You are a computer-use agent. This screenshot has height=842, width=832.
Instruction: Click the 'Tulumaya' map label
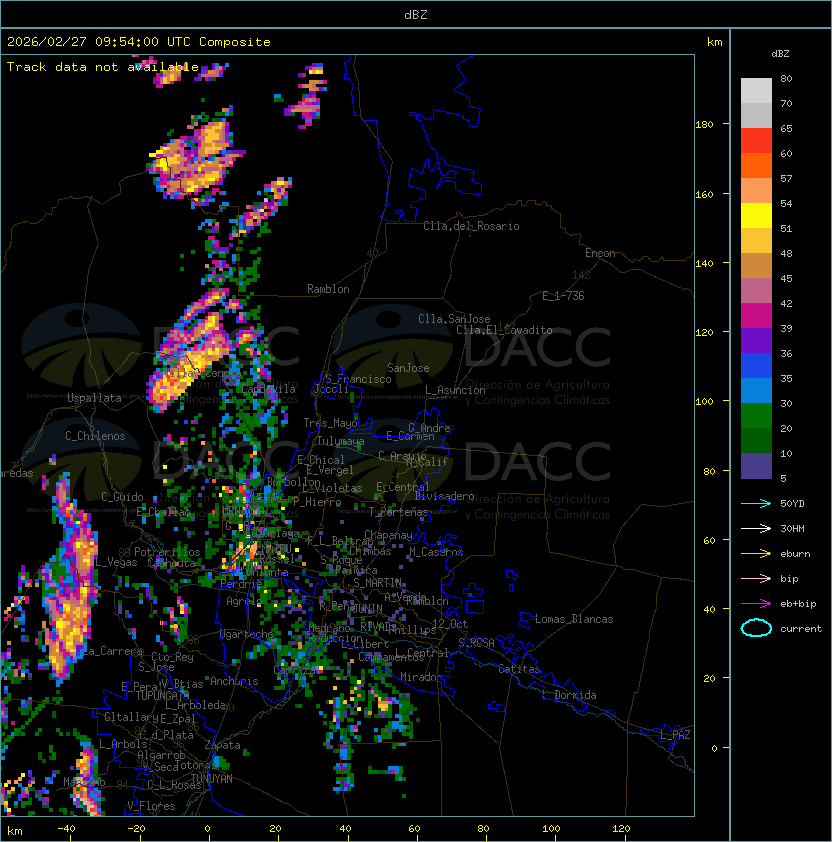tap(341, 441)
